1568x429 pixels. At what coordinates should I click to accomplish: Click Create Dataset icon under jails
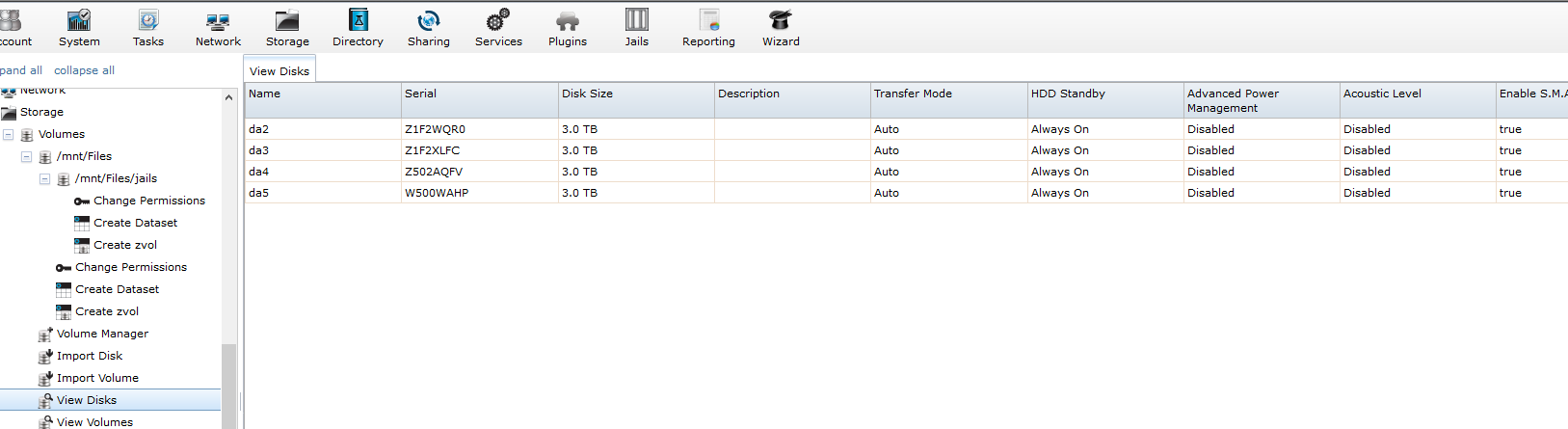click(x=82, y=224)
